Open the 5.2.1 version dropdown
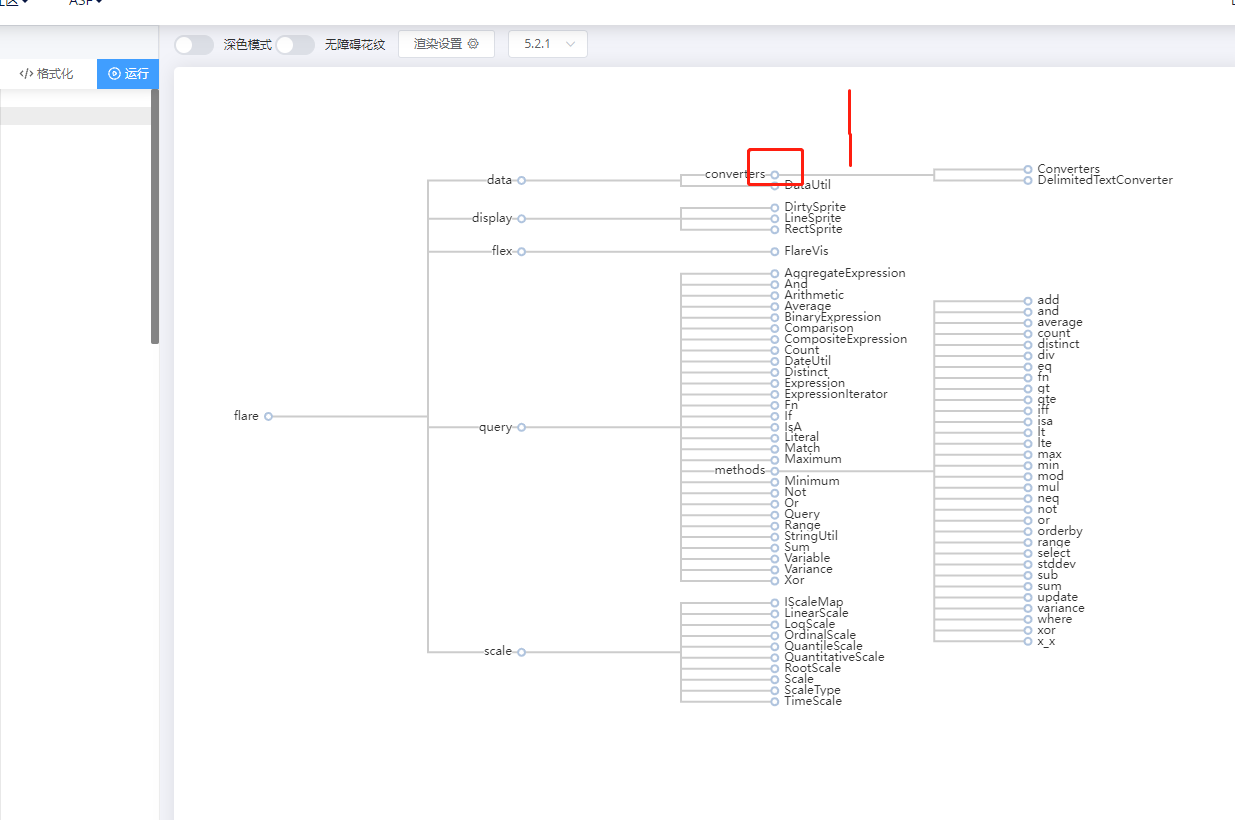 pos(547,44)
